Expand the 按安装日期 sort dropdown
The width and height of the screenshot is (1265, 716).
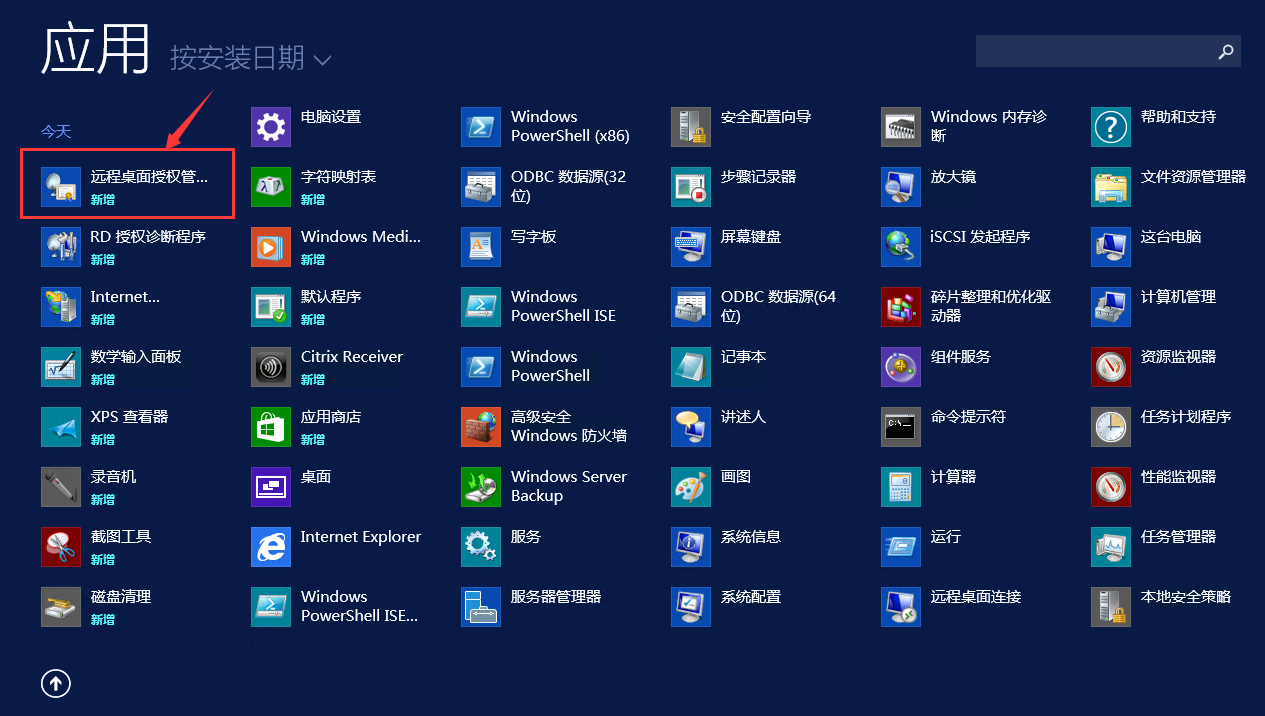(250, 59)
